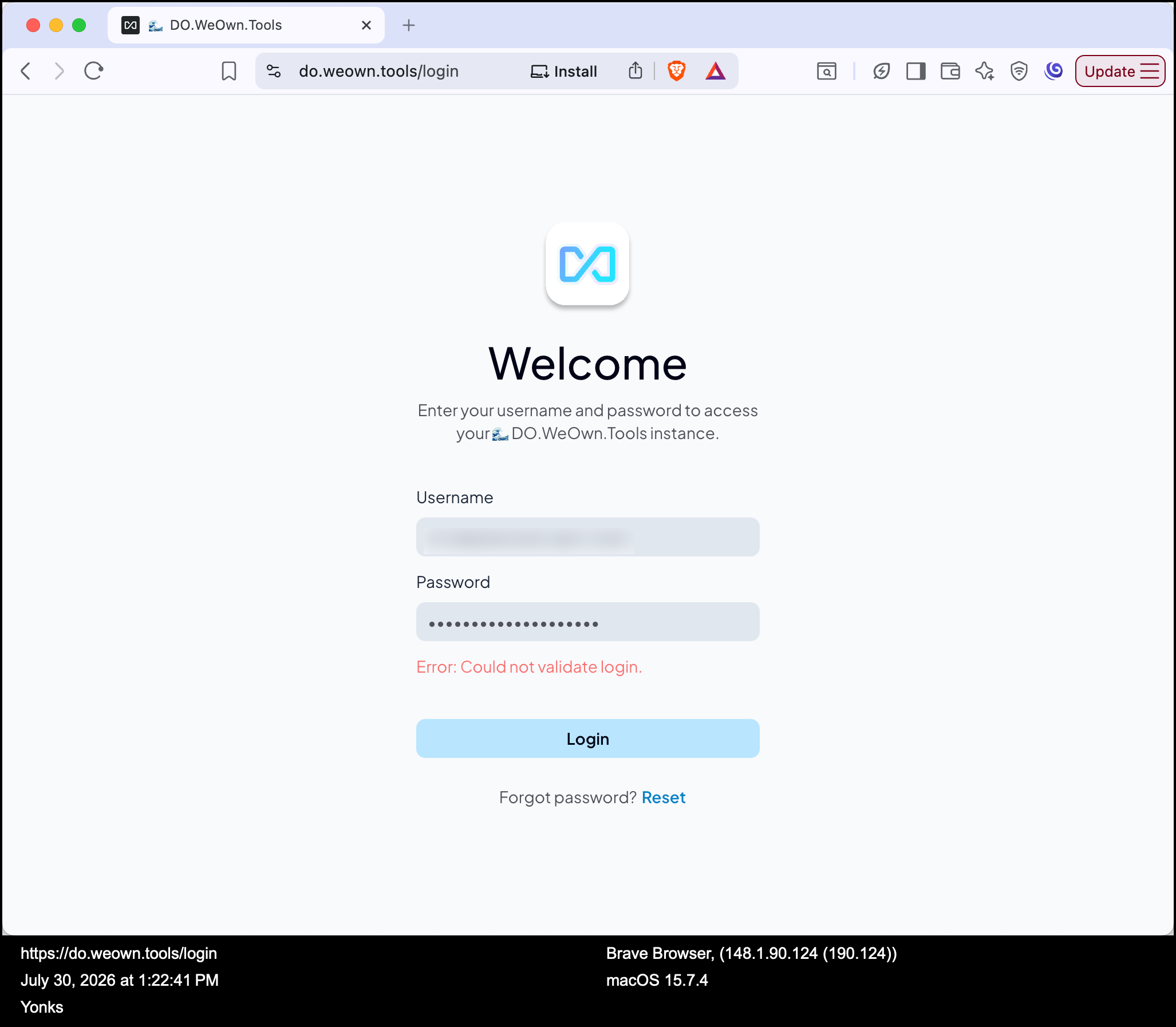The width and height of the screenshot is (1176, 1027).
Task: Follow the Reset password link
Action: pyautogui.click(x=663, y=797)
